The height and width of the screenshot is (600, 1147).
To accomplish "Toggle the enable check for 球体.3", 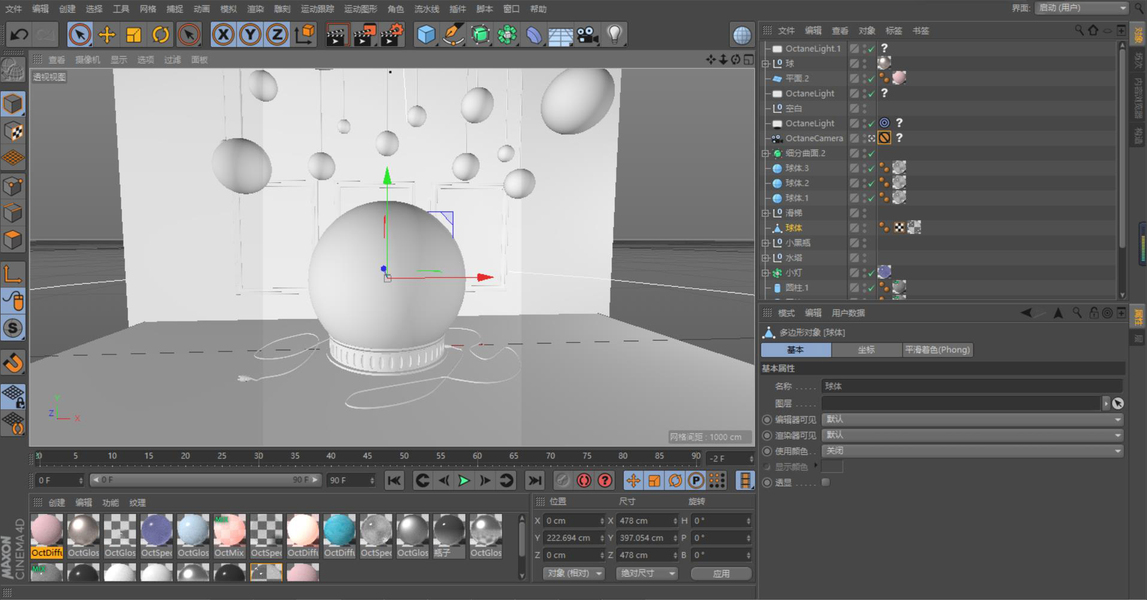I will pos(871,168).
